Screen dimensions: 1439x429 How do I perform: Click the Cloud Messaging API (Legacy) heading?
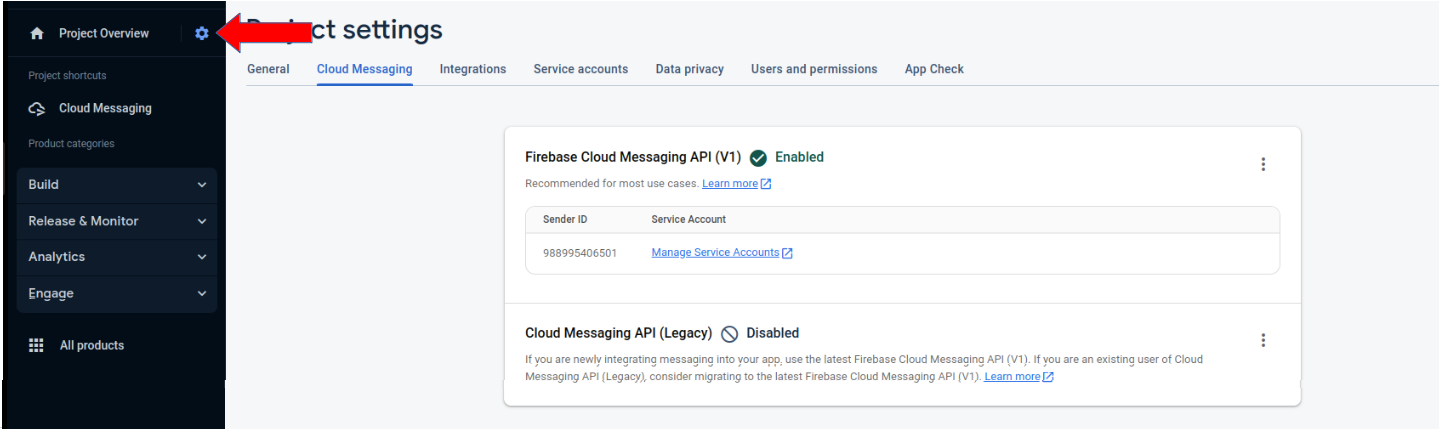(x=619, y=333)
